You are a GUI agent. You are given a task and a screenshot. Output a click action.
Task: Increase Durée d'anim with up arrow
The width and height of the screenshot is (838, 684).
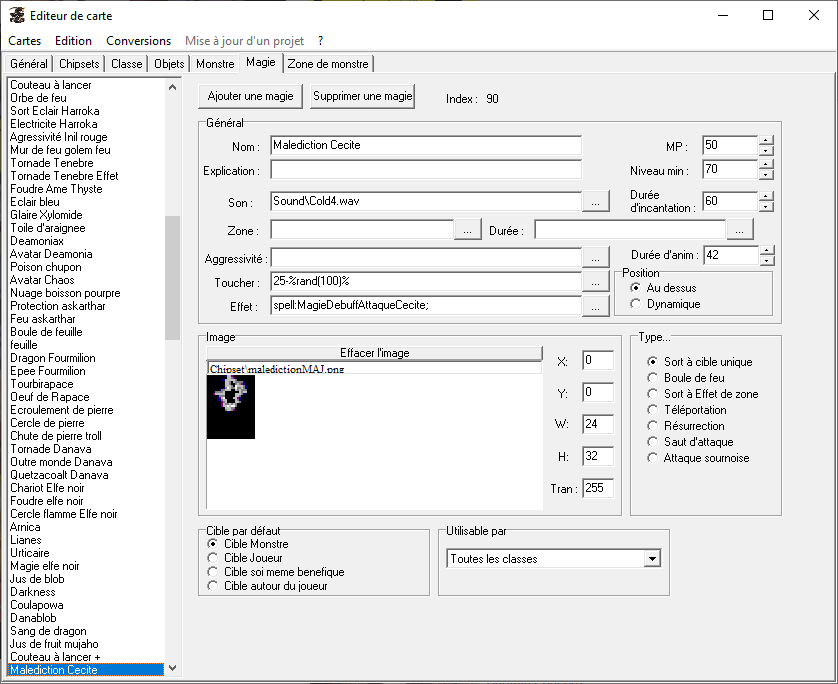pos(766,251)
